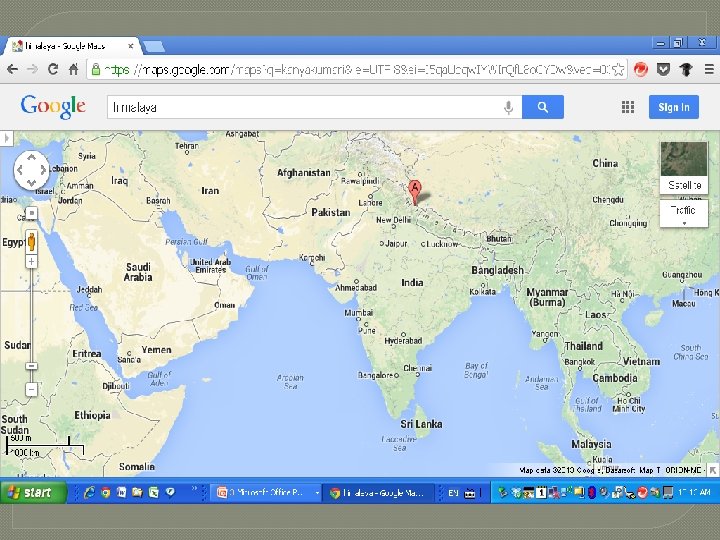720x540 pixels.
Task: Open the Chrome menu hamburger icon
Action: click(709, 69)
